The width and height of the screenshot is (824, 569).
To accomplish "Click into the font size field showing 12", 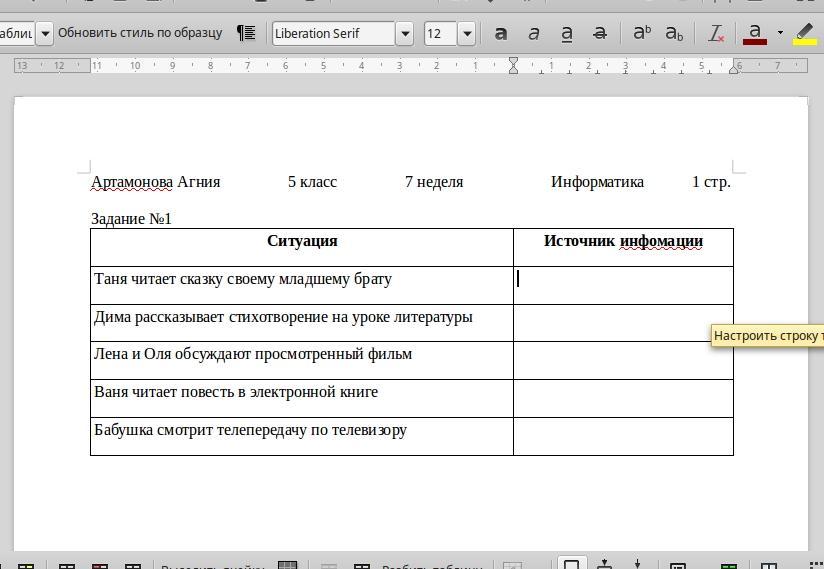I will point(440,34).
